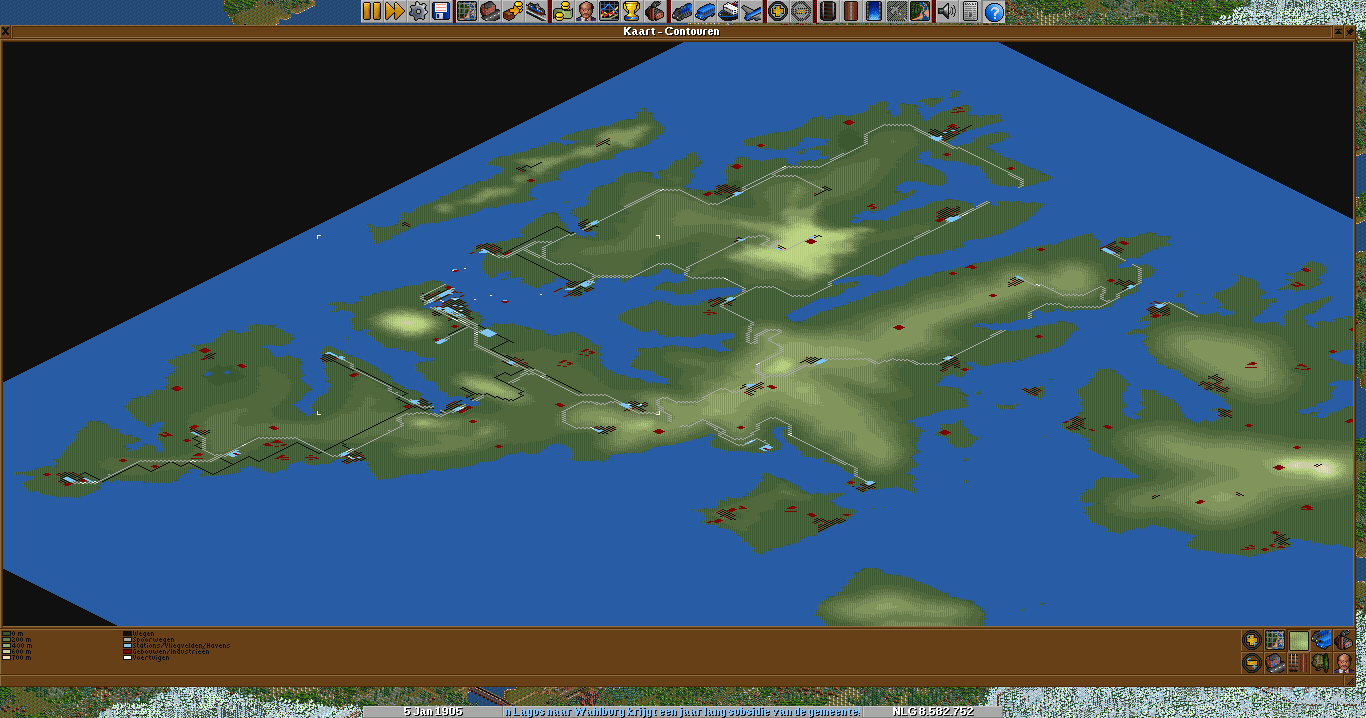The height and width of the screenshot is (718, 1366).
Task: Show the subsidies list
Action: click(513, 11)
